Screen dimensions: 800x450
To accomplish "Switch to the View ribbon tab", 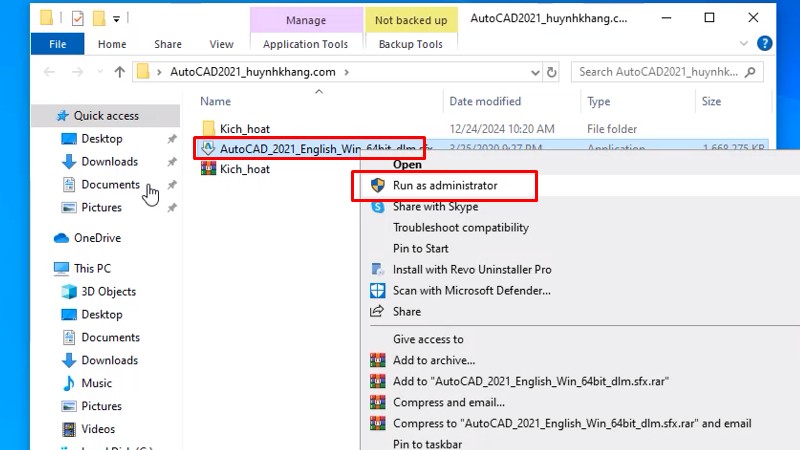I will [x=221, y=44].
